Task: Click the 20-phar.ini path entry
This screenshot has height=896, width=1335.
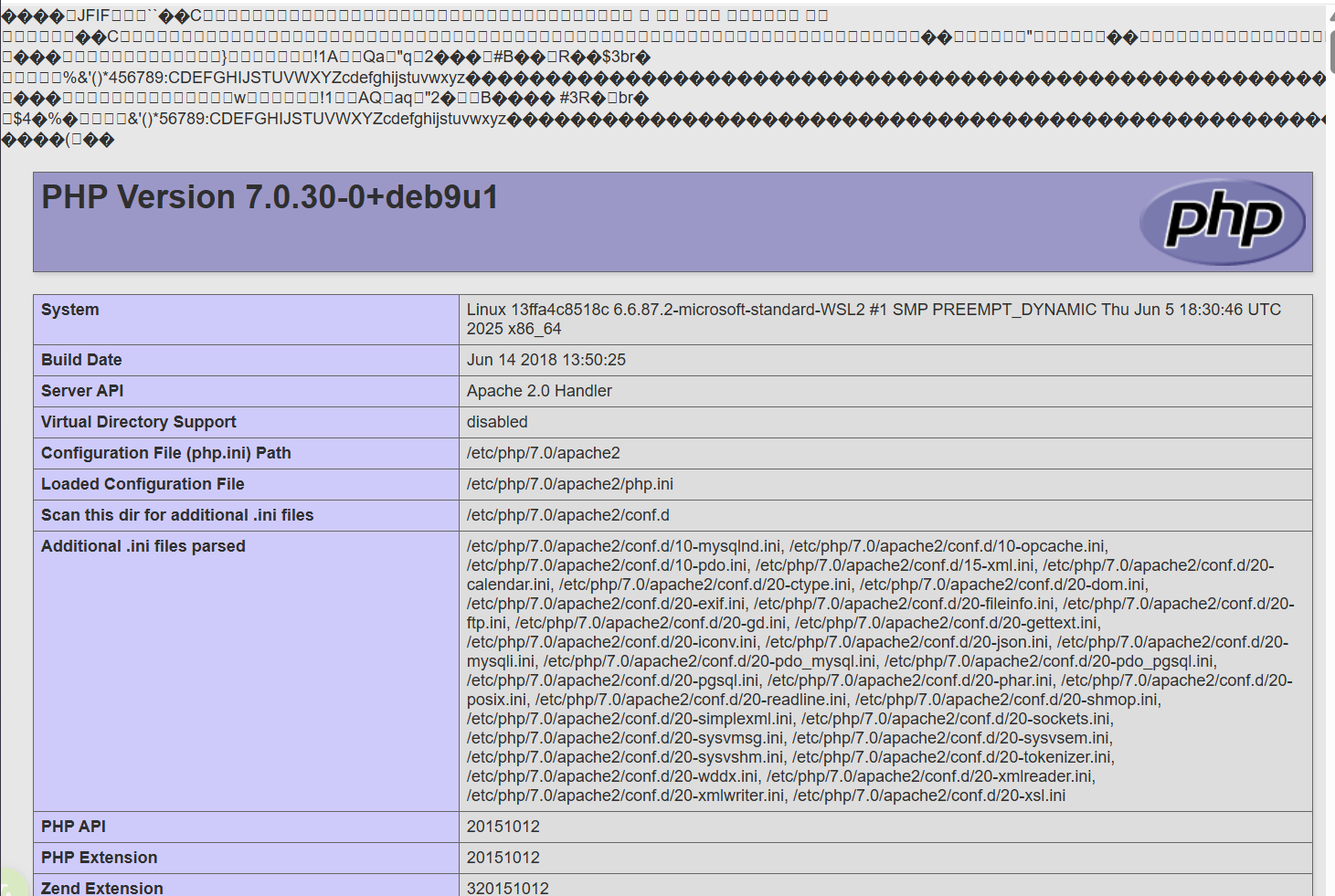Action: tap(909, 680)
